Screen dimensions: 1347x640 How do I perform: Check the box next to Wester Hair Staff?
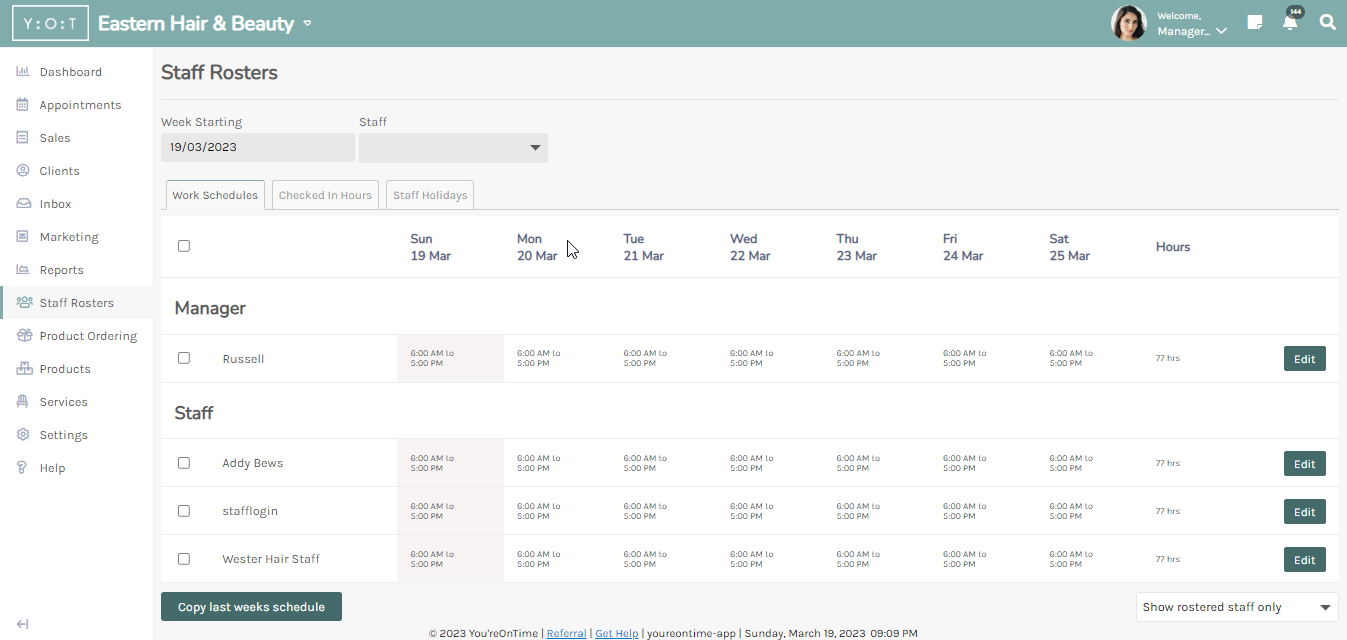(184, 559)
